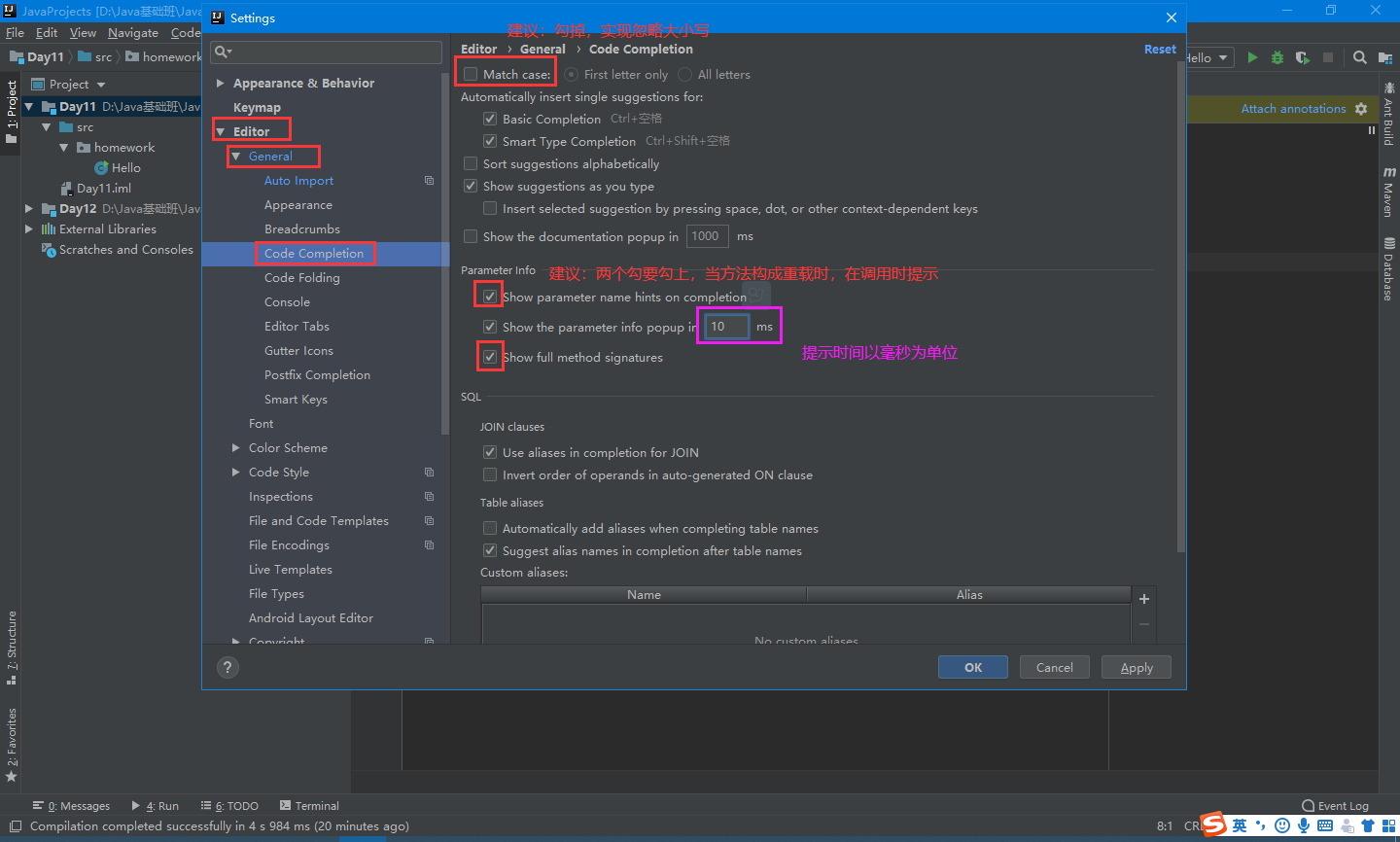
Task: Switch to the TODO tab
Action: pyautogui.click(x=229, y=806)
